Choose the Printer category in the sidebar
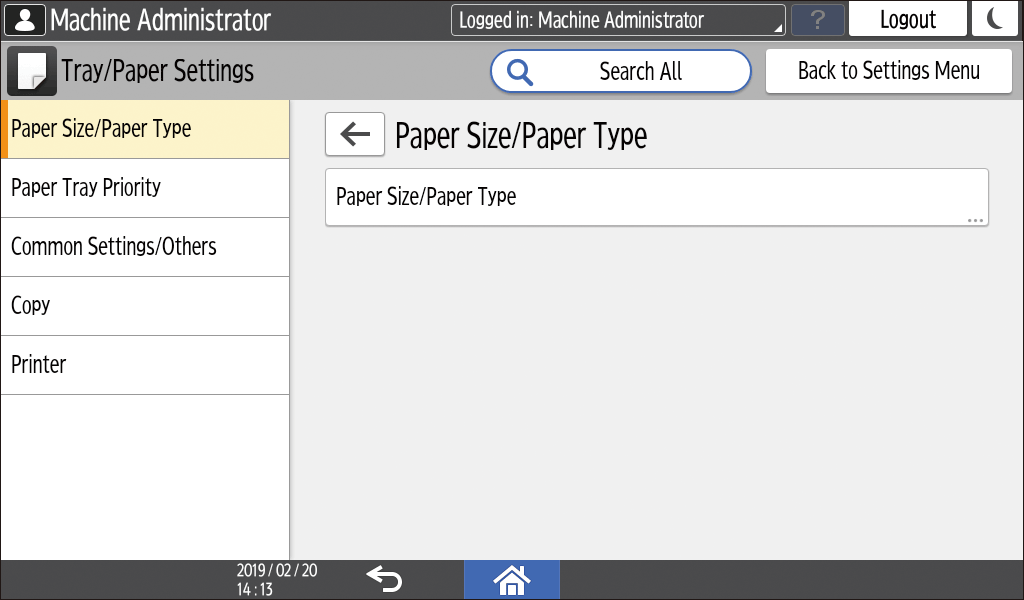The width and height of the screenshot is (1024, 600). [145, 365]
